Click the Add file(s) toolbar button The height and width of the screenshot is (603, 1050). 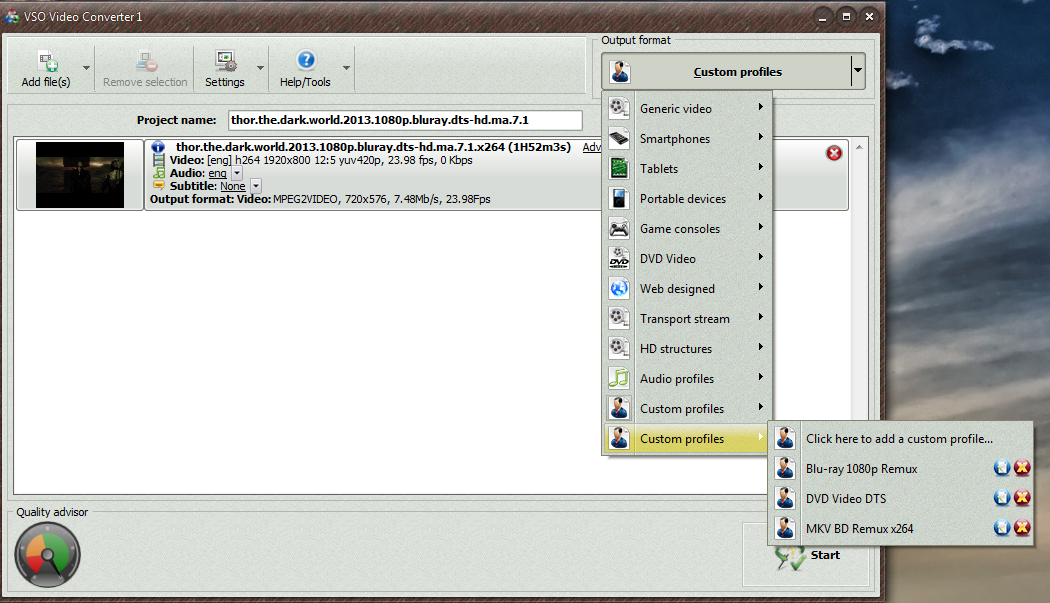pyautogui.click(x=46, y=69)
